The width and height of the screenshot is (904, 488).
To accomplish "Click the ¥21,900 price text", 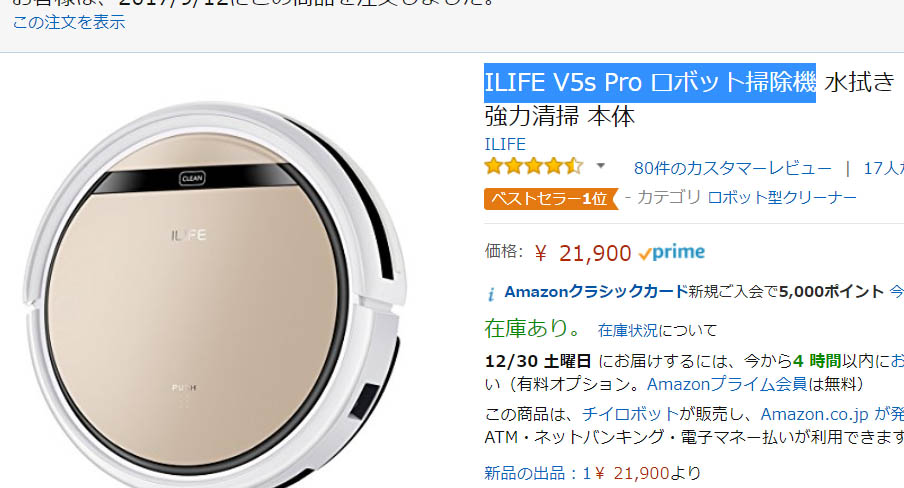I will [x=583, y=253].
